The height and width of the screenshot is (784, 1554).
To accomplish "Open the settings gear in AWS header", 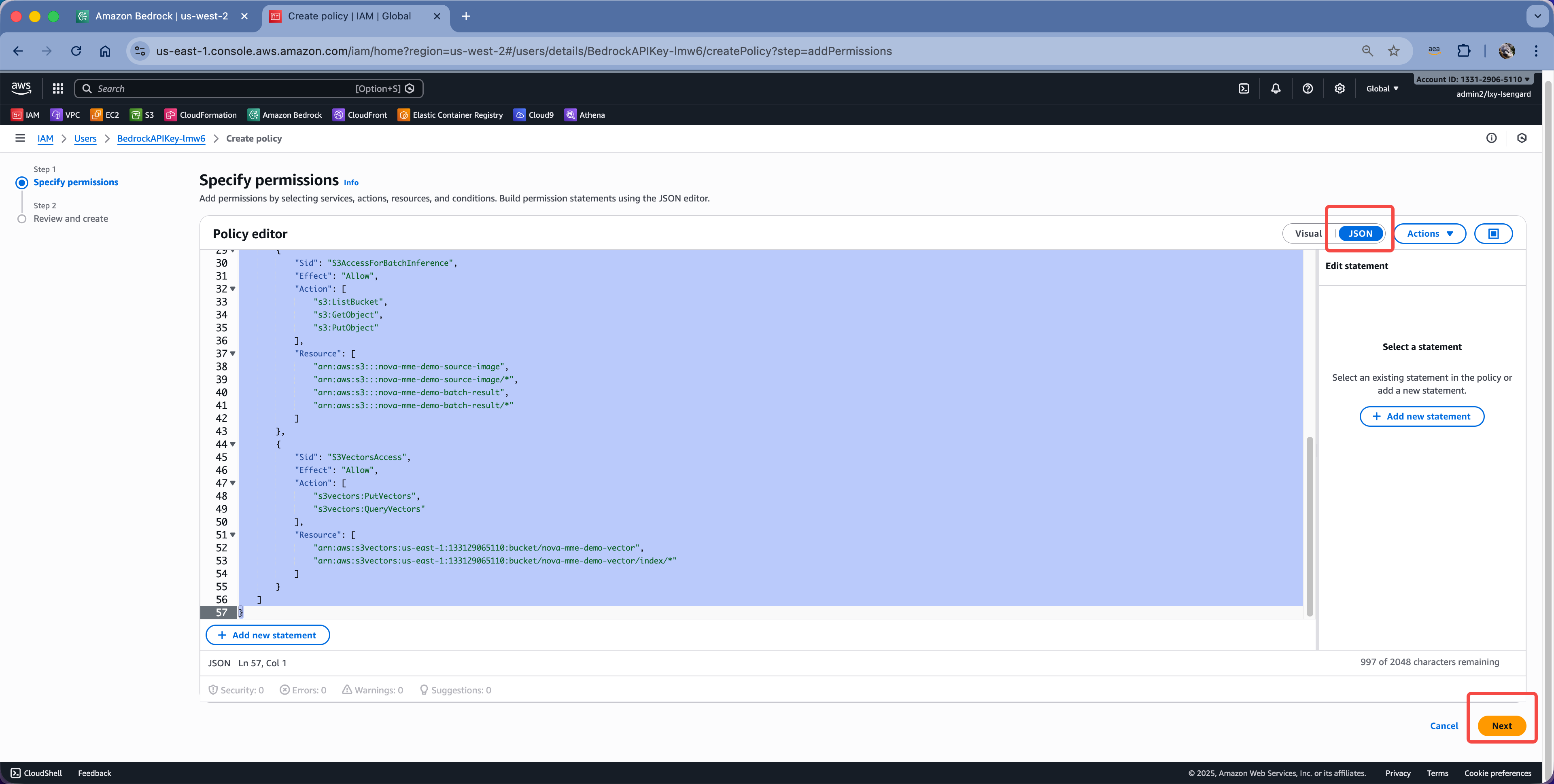I will pyautogui.click(x=1339, y=89).
